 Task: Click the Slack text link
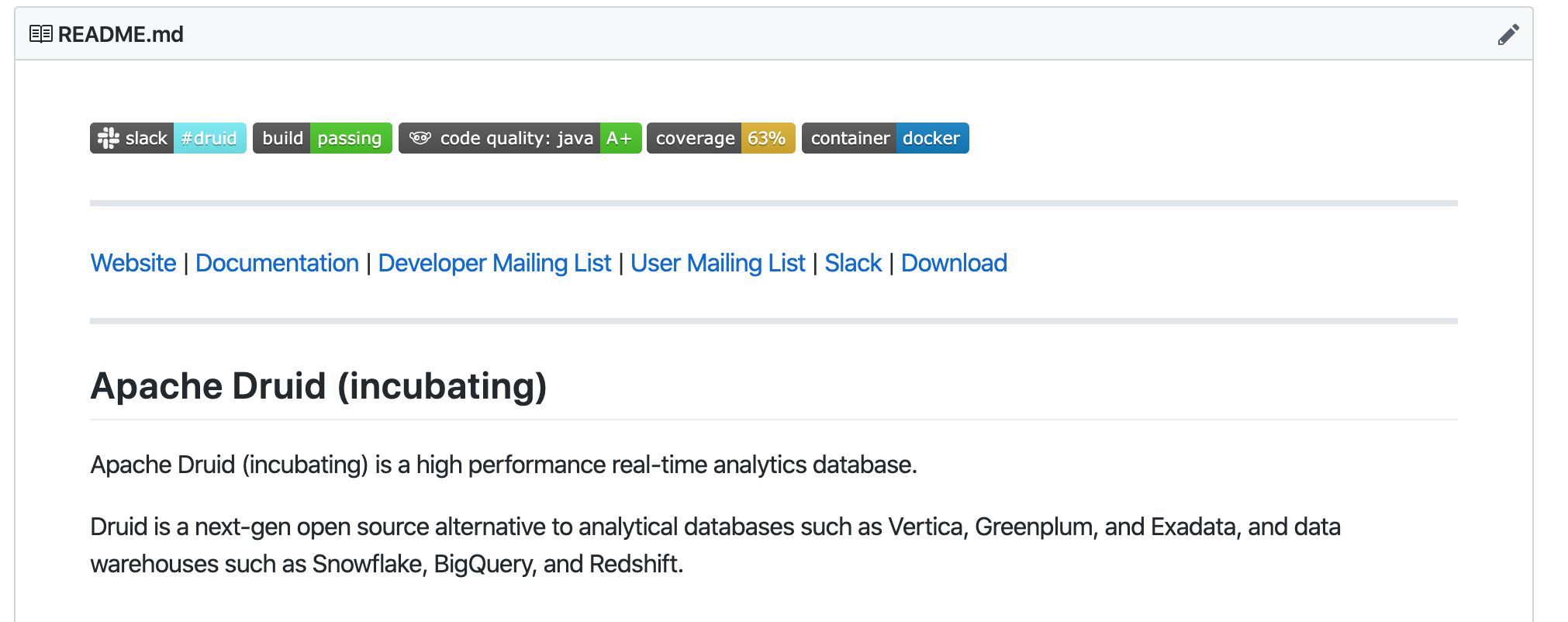click(853, 263)
